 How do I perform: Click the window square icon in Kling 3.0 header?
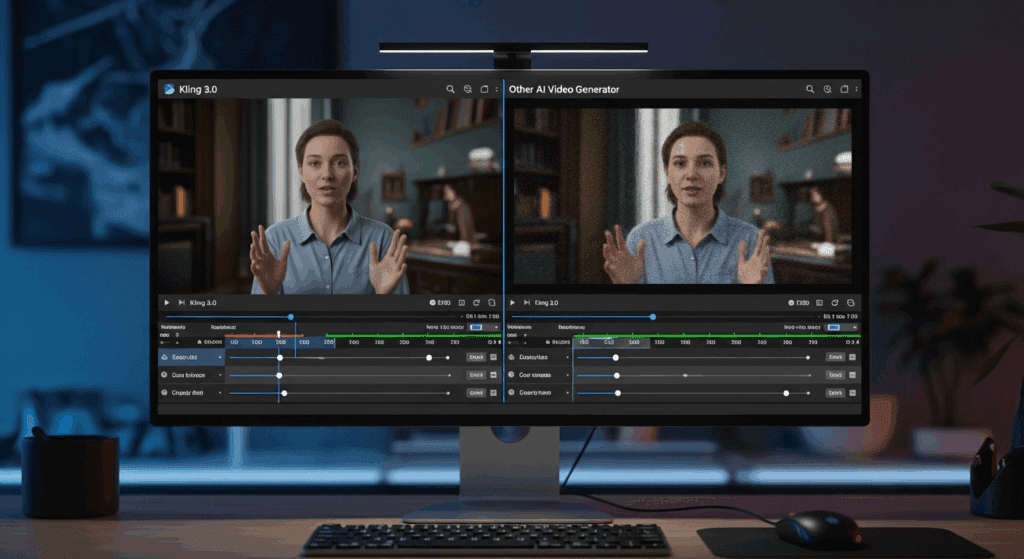pyautogui.click(x=485, y=89)
